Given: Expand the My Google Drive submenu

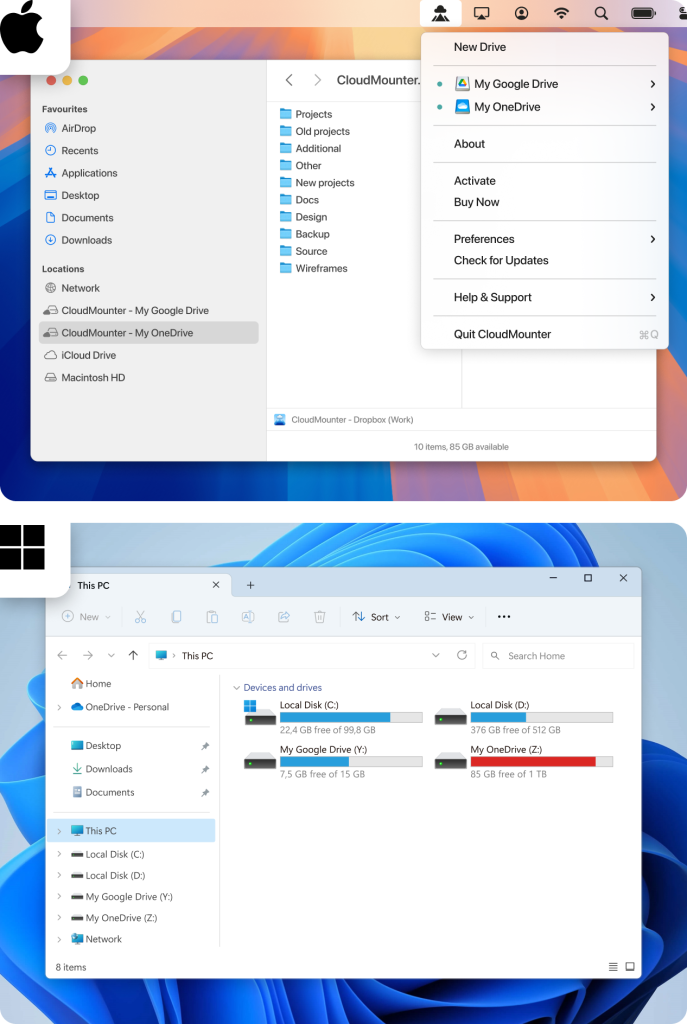Looking at the screenshot, I should point(652,84).
